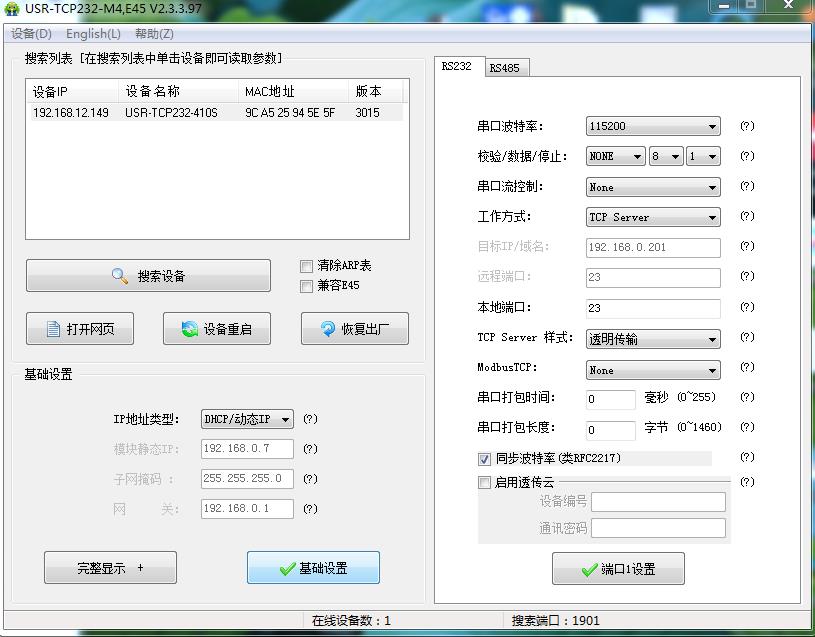Click the 本地端口 input field
The width and height of the screenshot is (815, 637).
point(653,308)
